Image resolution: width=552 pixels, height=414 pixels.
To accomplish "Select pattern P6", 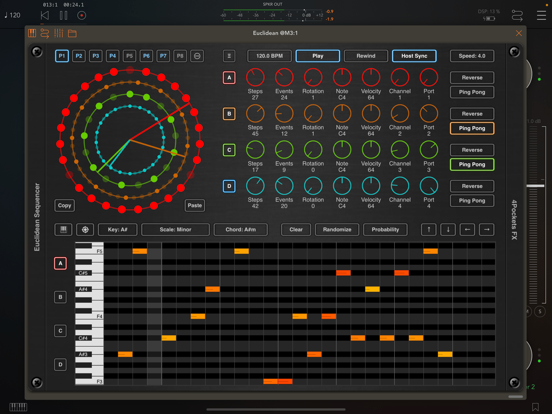I will point(146,56).
